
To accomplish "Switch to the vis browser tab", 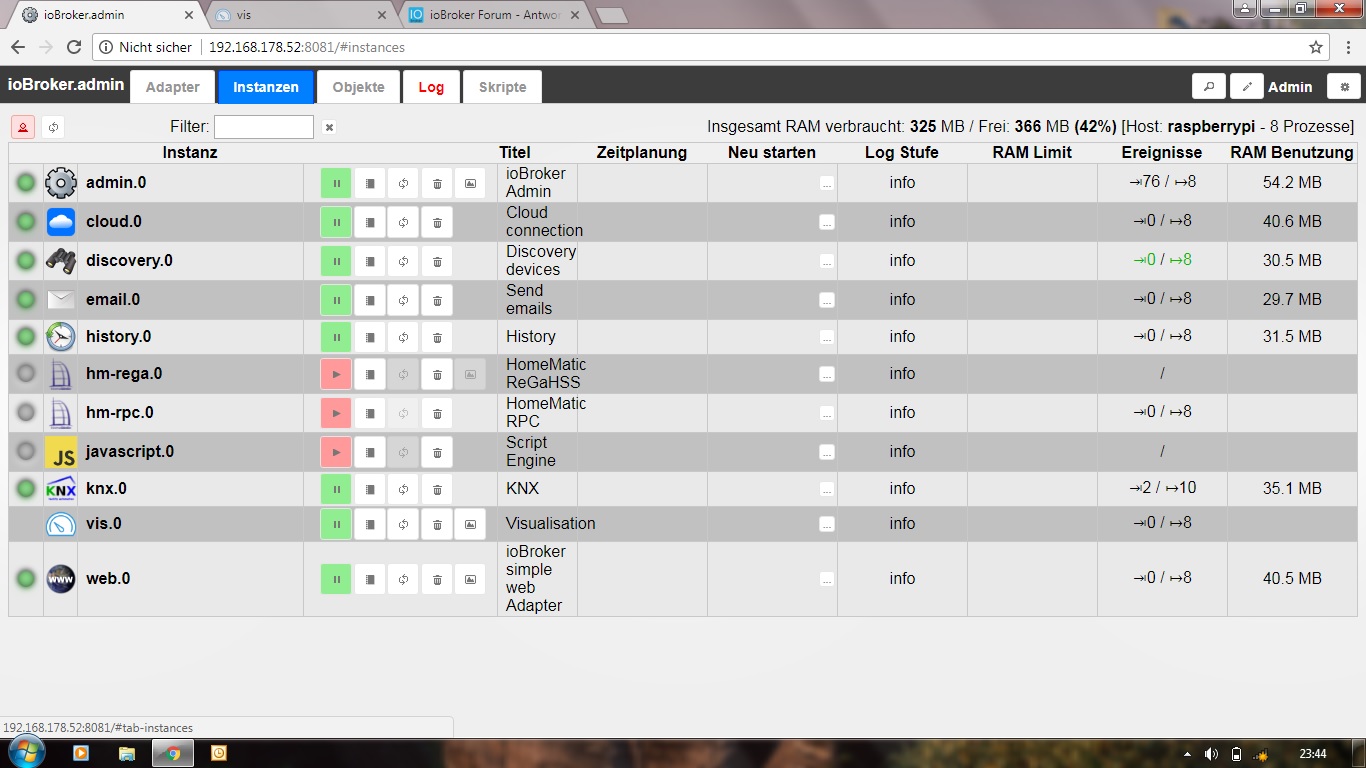I will (300, 15).
